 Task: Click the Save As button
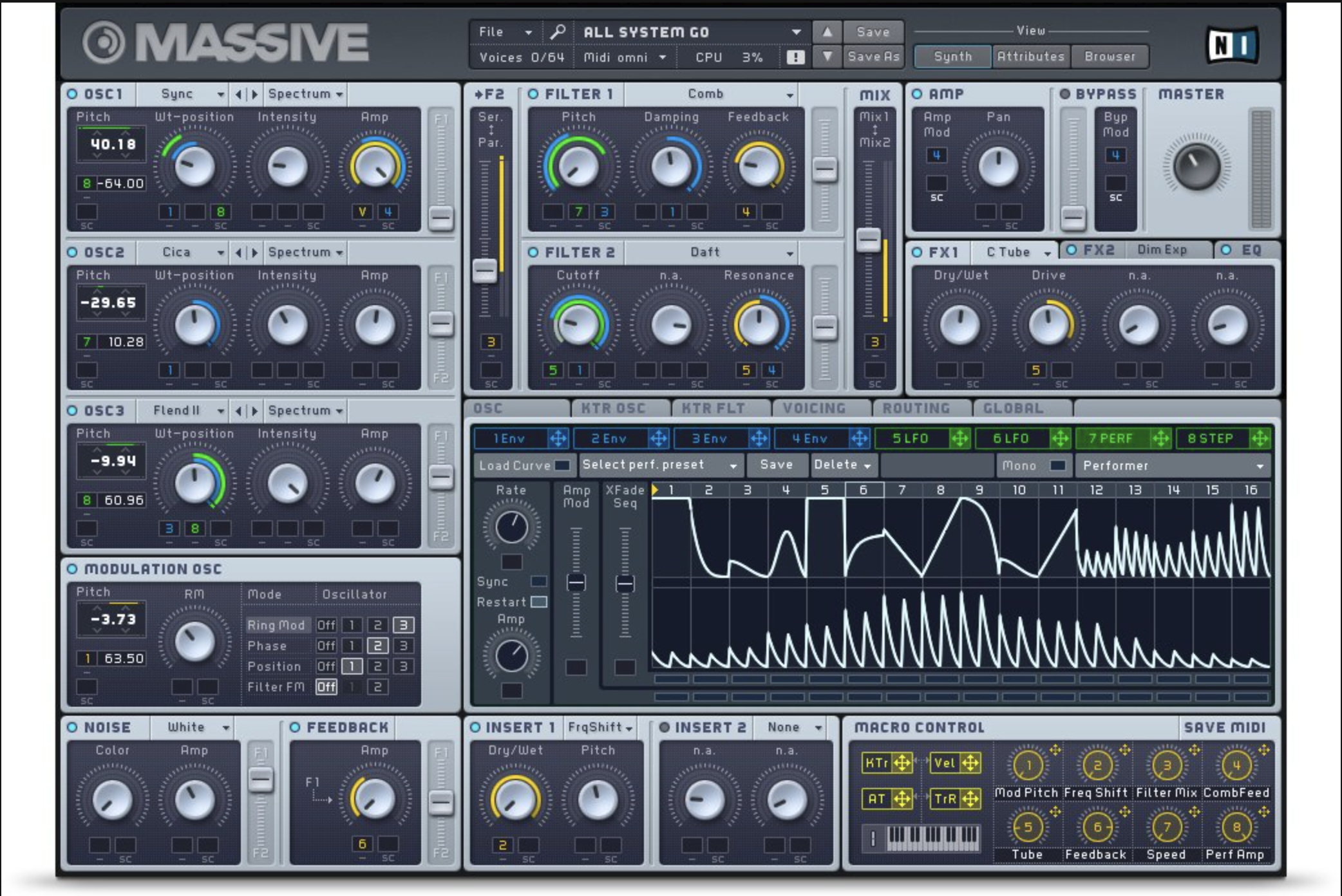point(874,57)
